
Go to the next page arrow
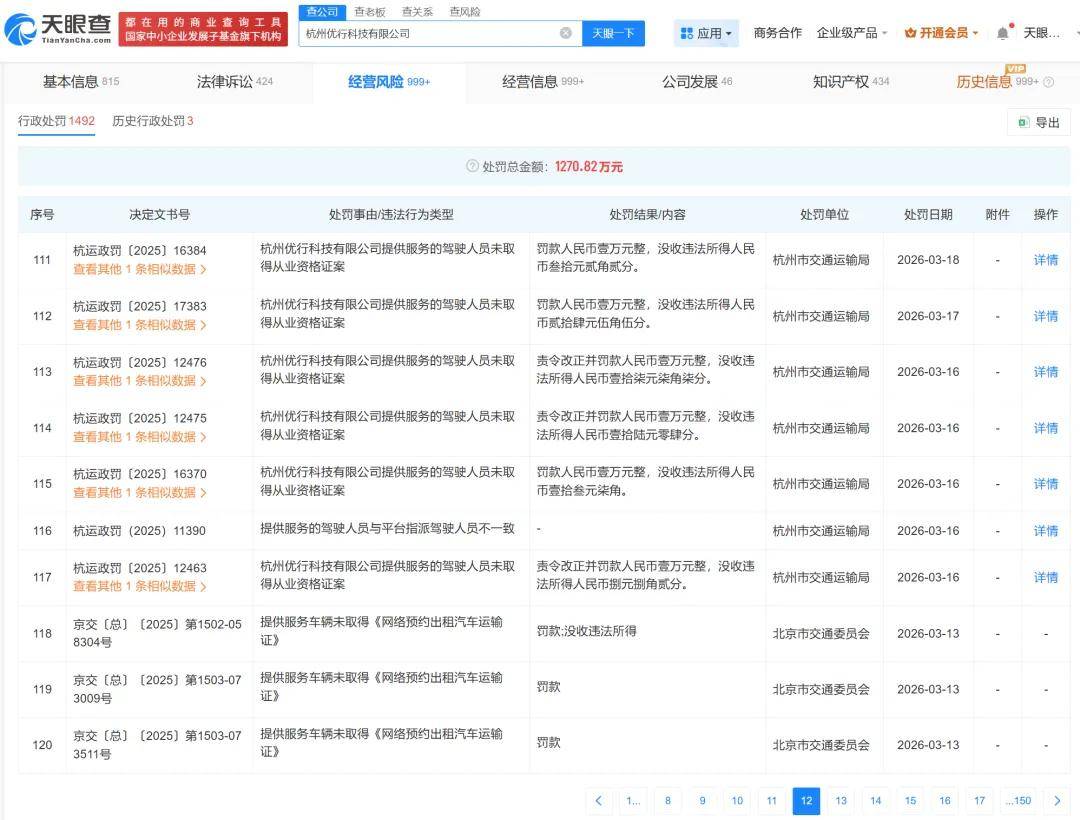click(x=1057, y=800)
